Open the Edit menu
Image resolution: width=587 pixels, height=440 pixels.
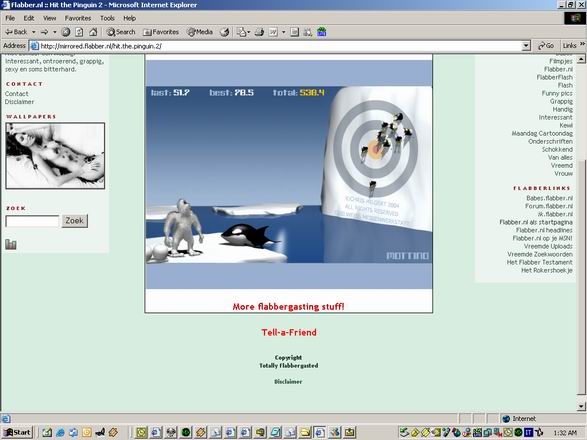click(x=29, y=18)
